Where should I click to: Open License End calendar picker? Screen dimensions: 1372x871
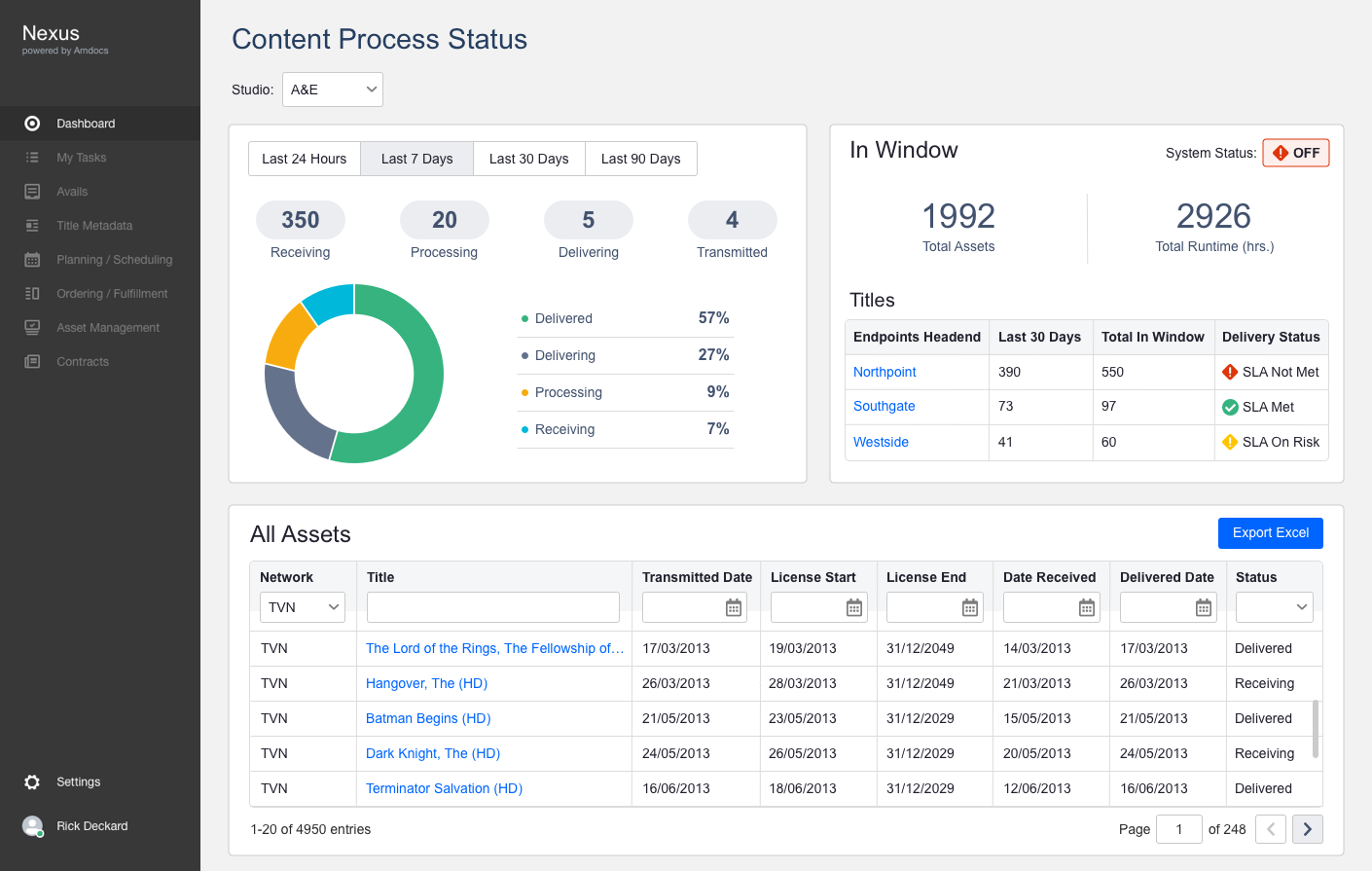pos(969,608)
